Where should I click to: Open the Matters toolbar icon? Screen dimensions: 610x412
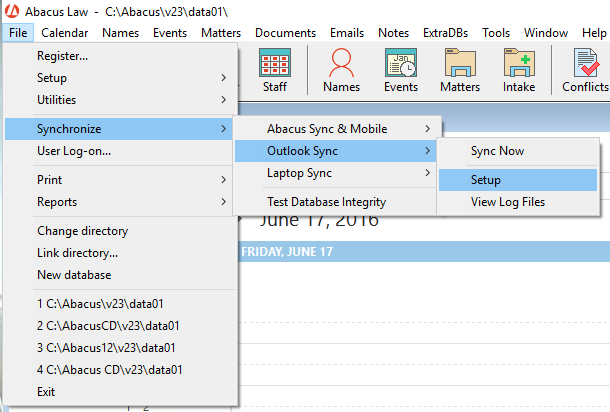pos(460,70)
